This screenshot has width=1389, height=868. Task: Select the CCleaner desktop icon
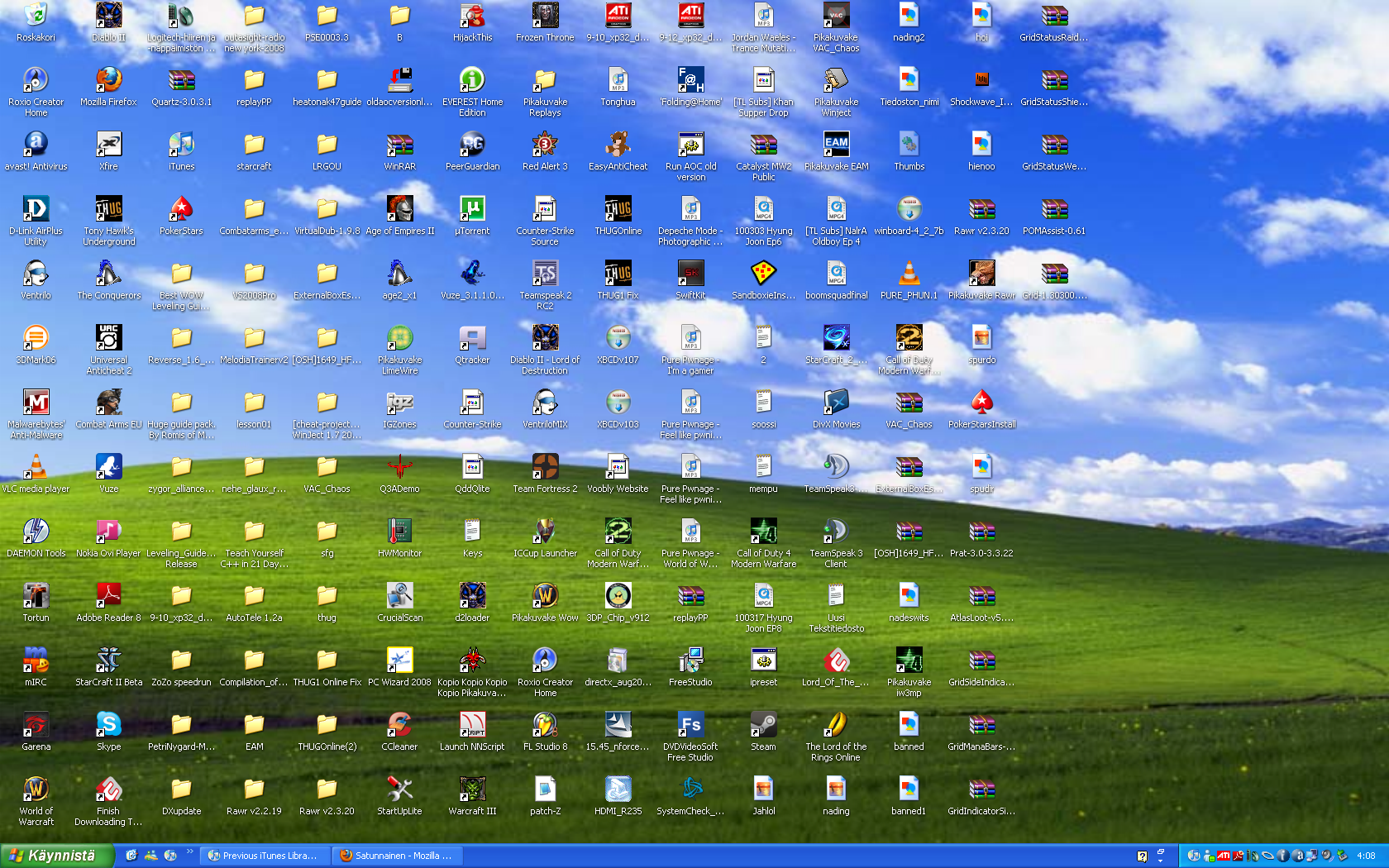pos(399,725)
